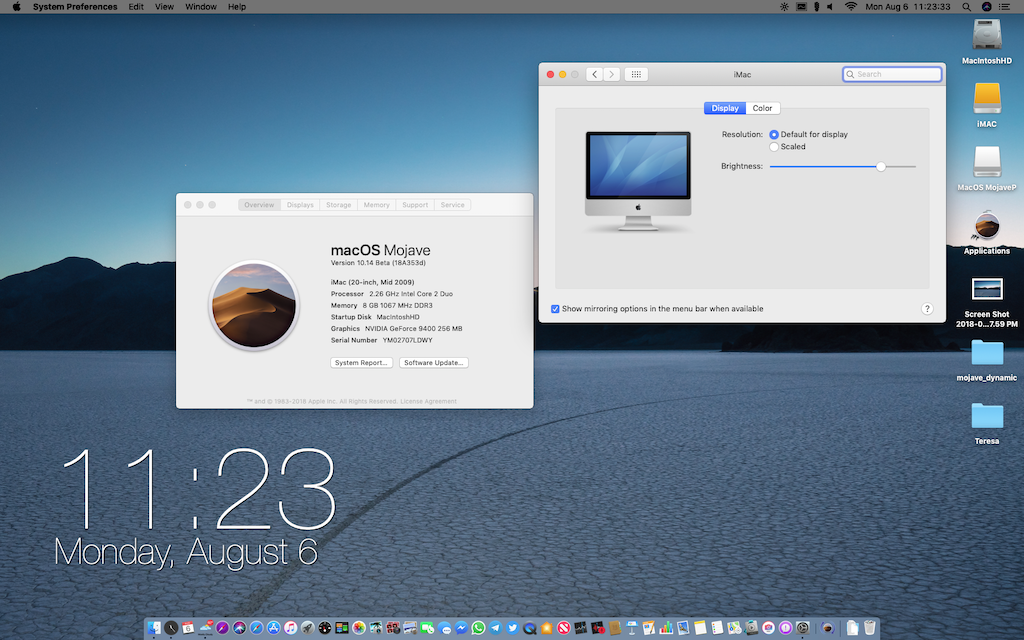Open System Preferences menu in menu bar
Image resolution: width=1024 pixels, height=640 pixels.
(75, 7)
